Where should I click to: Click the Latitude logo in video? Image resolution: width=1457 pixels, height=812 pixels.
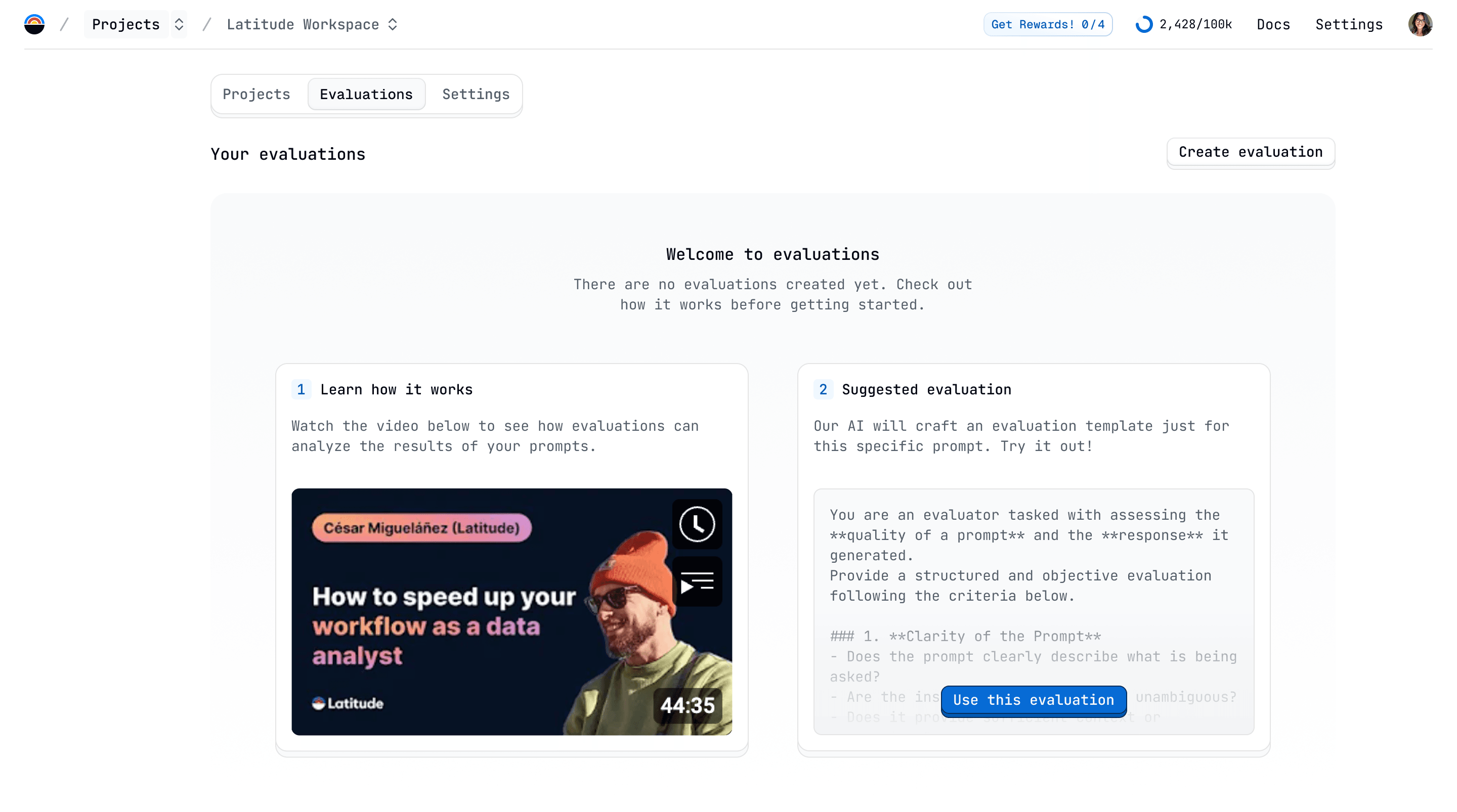tap(348, 703)
